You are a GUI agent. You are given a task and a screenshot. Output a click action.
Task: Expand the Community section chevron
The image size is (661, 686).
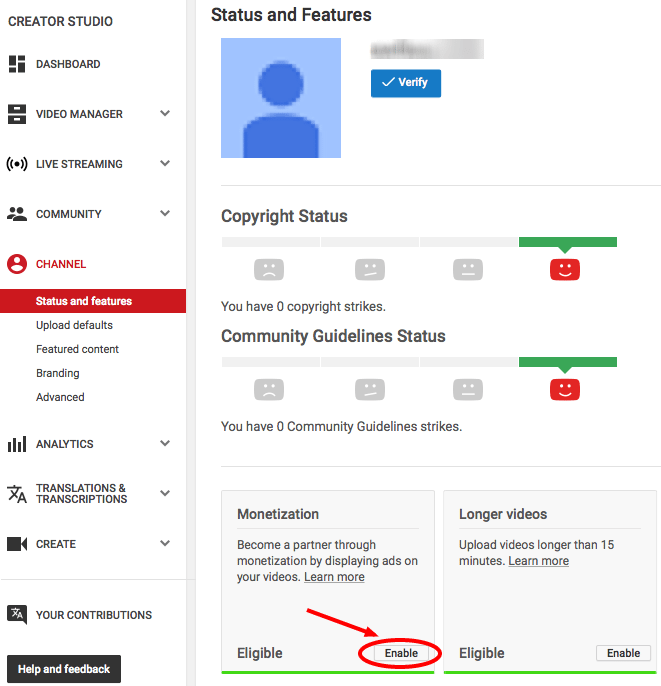pos(165,214)
